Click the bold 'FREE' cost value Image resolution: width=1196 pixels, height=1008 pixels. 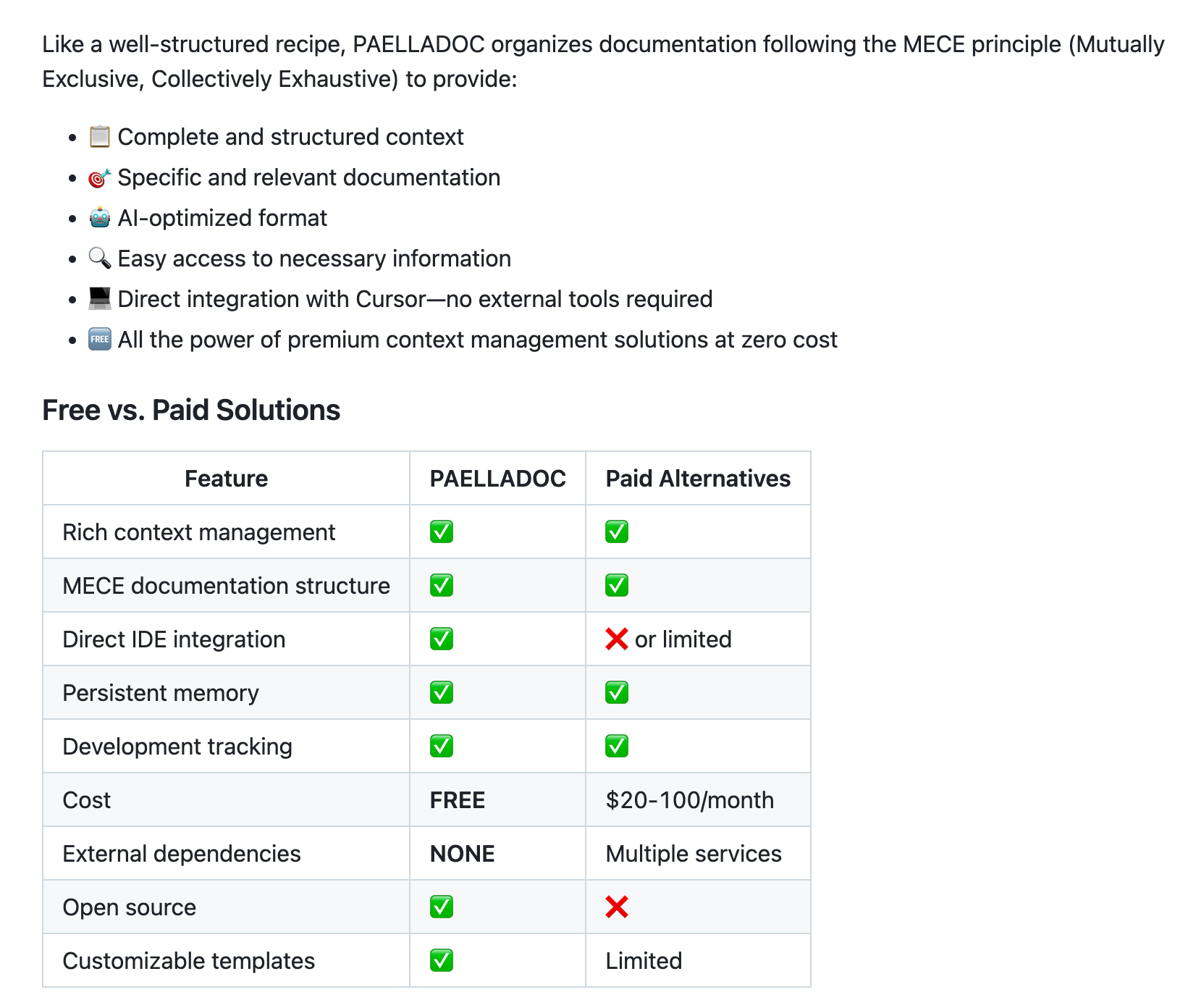(458, 799)
